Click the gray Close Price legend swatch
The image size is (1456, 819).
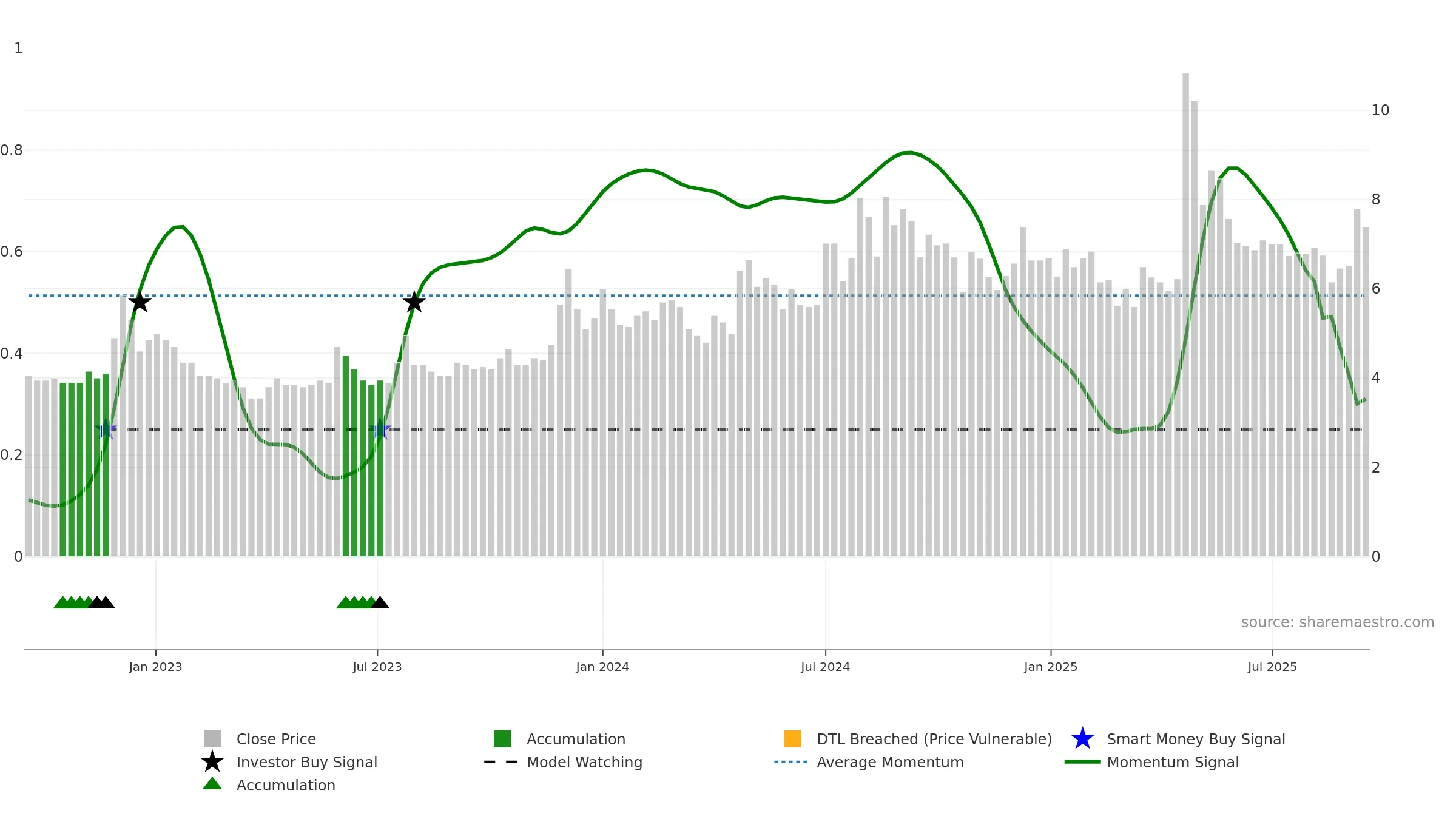(212, 739)
